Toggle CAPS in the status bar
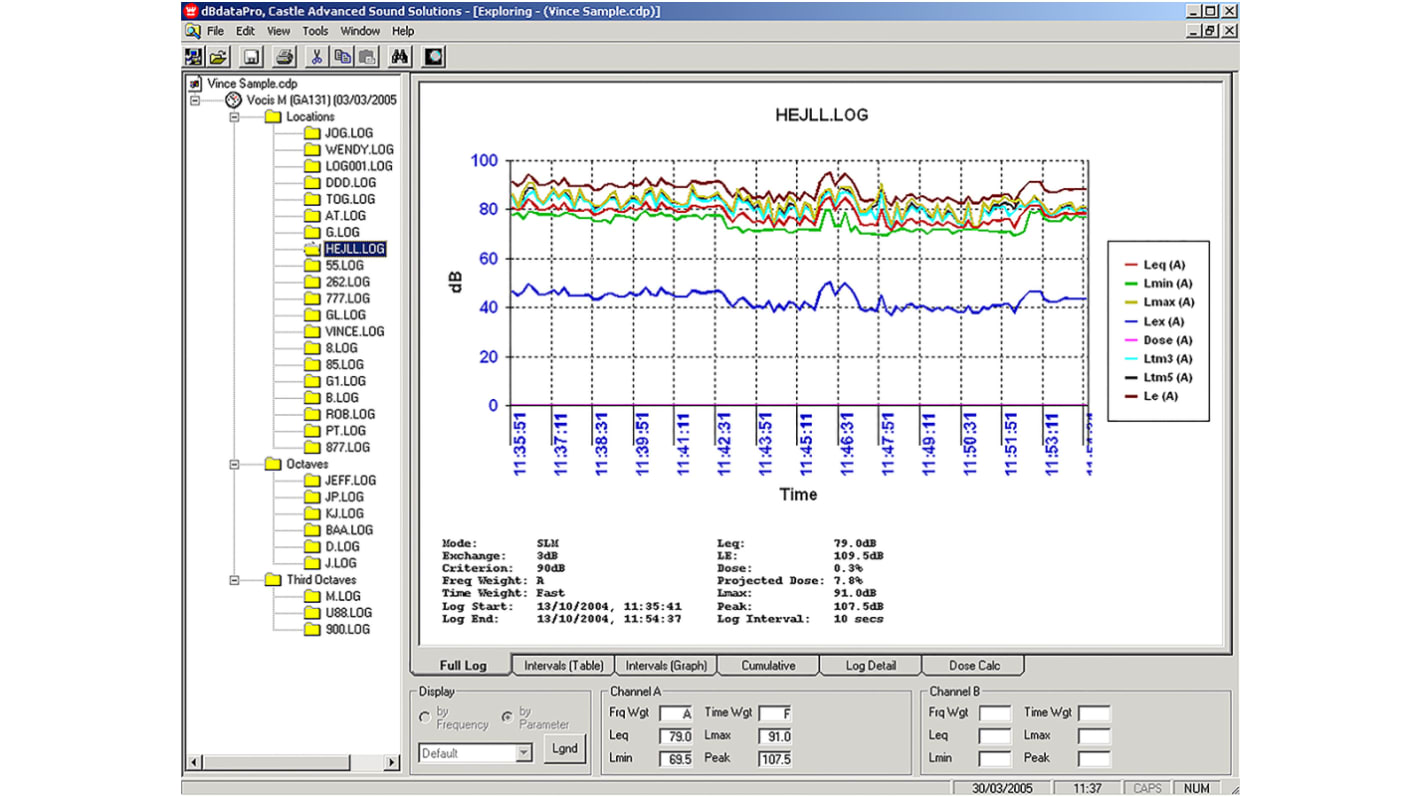Screen dimensions: 1420x798 (1146, 787)
